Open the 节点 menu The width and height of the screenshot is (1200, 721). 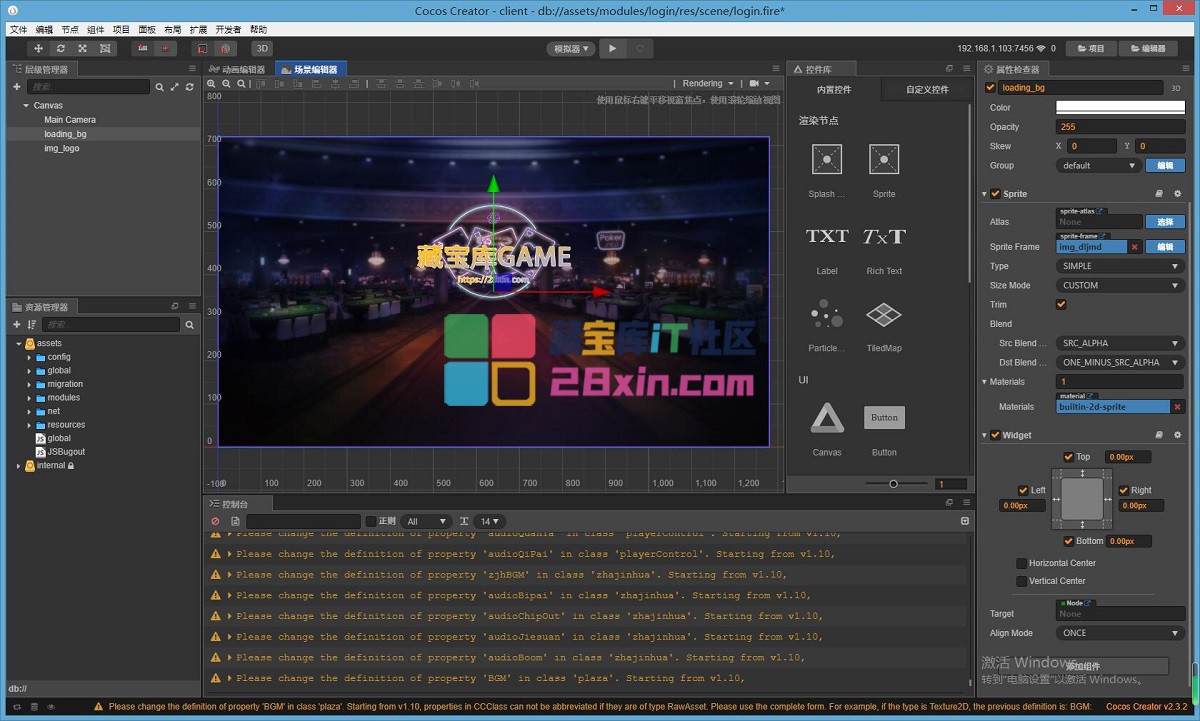tap(70, 30)
